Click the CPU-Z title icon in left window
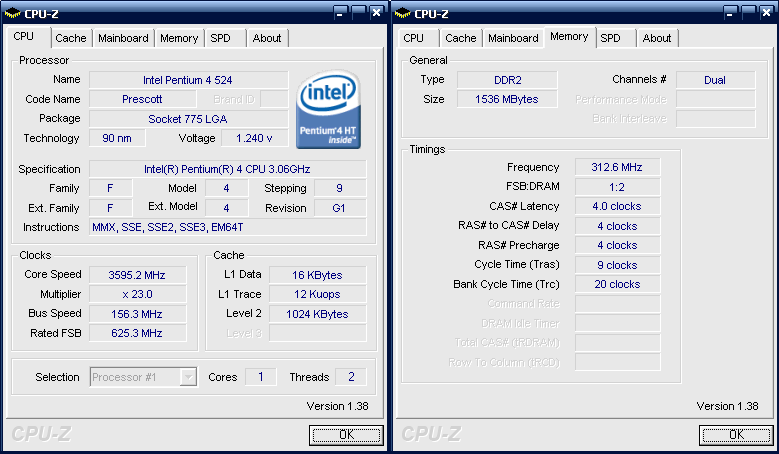The width and height of the screenshot is (779, 454). 12,13
